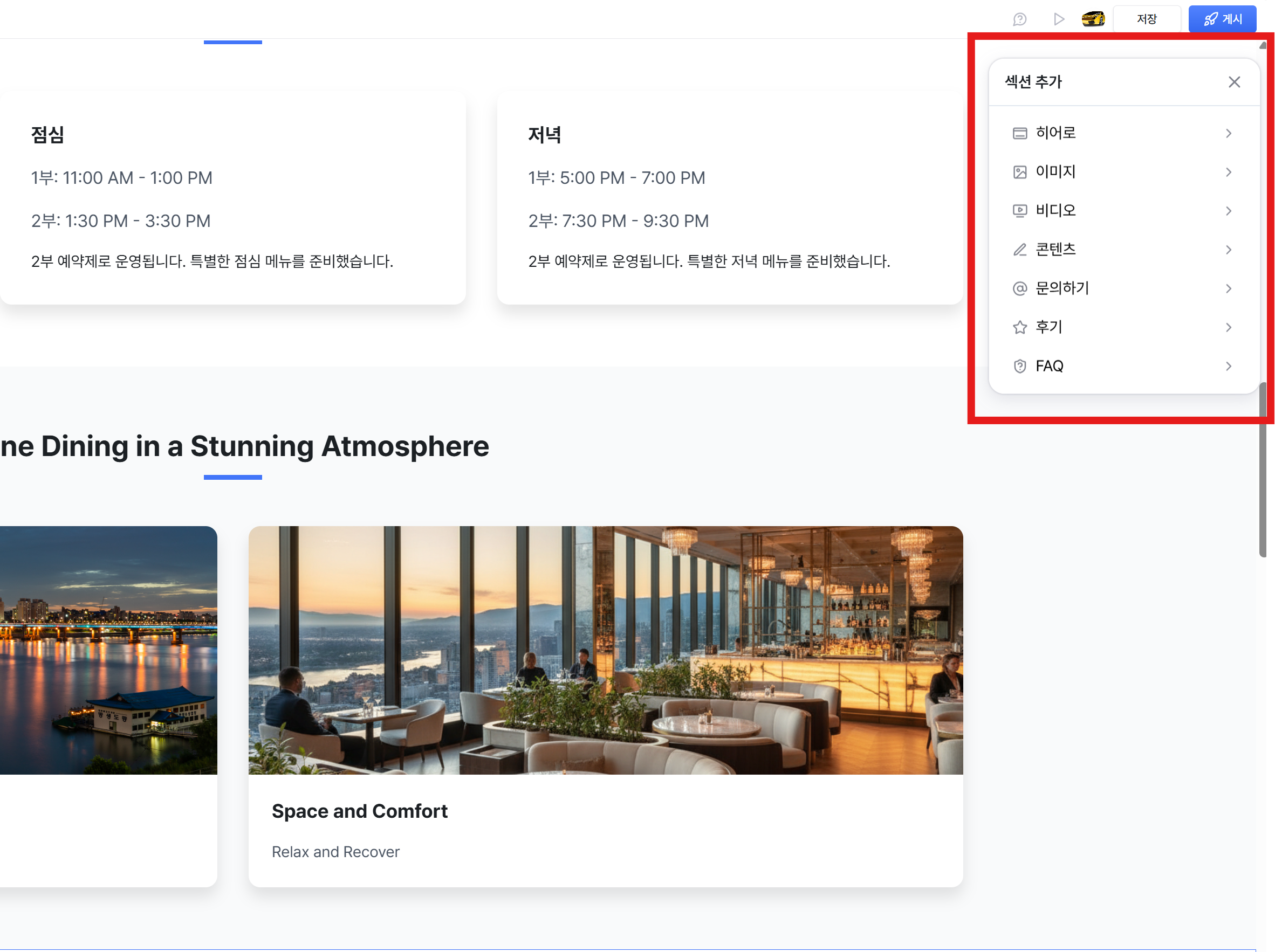Select the 이미지 section option

pos(1123,172)
